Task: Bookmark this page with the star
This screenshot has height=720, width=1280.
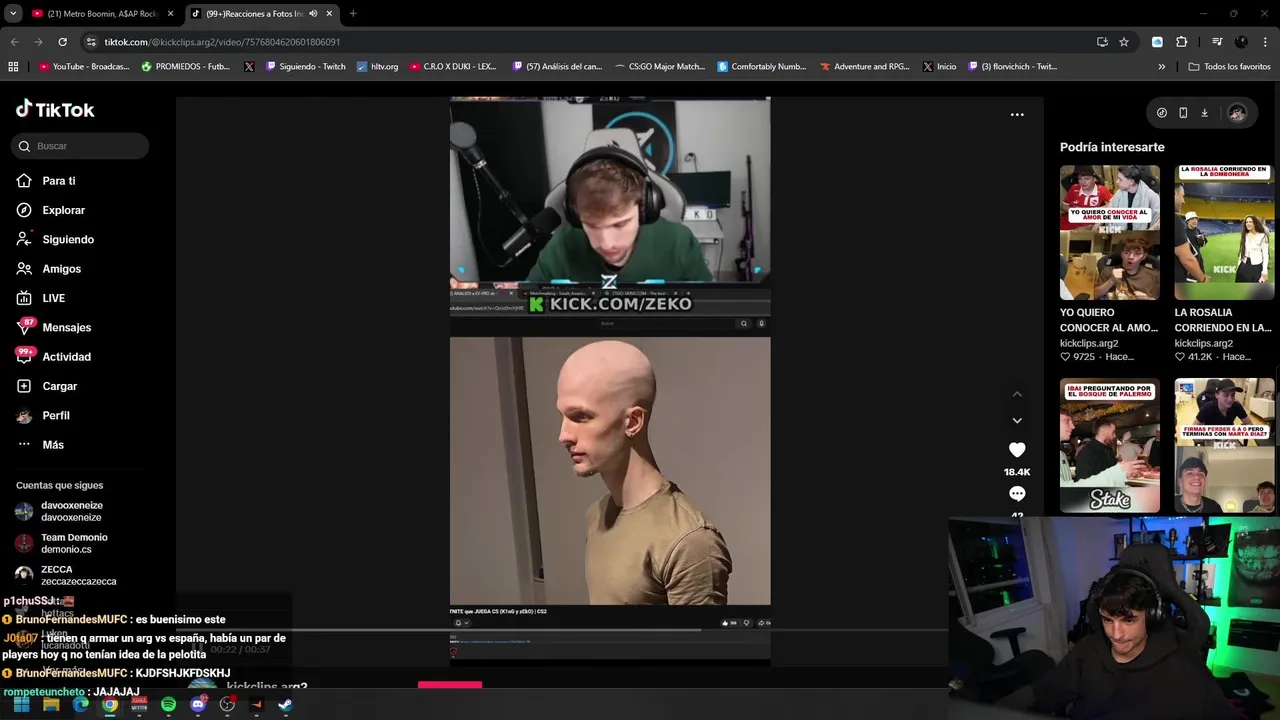Action: [1124, 42]
